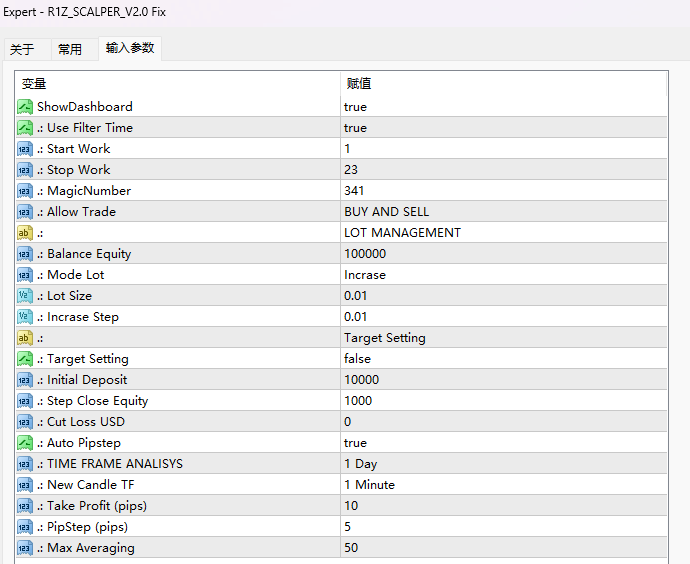
Task: Click the Lot Size double-type icon
Action: pyautogui.click(x=25, y=296)
